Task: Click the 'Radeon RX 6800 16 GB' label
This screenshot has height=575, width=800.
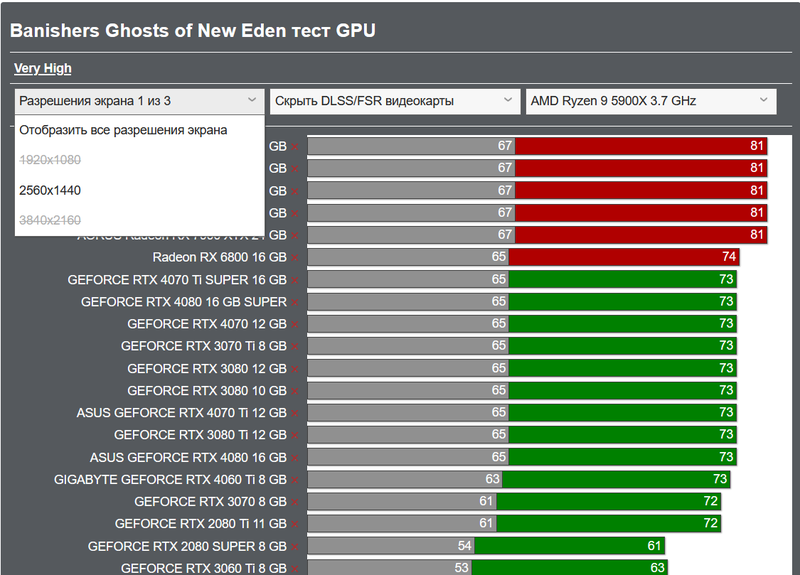Action: (219, 258)
